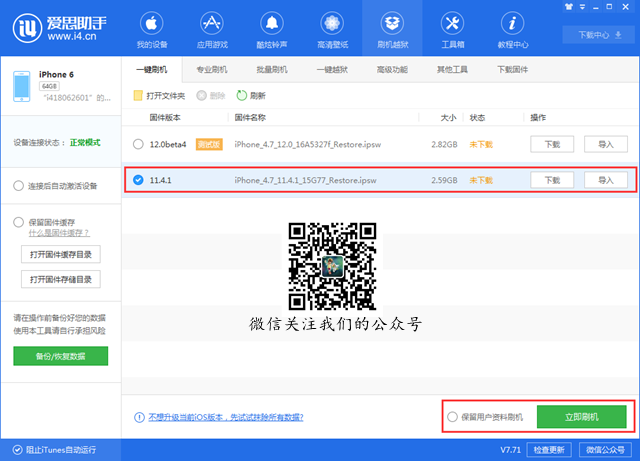
Task: Switch to 高级功能 tab
Action: (x=392, y=70)
